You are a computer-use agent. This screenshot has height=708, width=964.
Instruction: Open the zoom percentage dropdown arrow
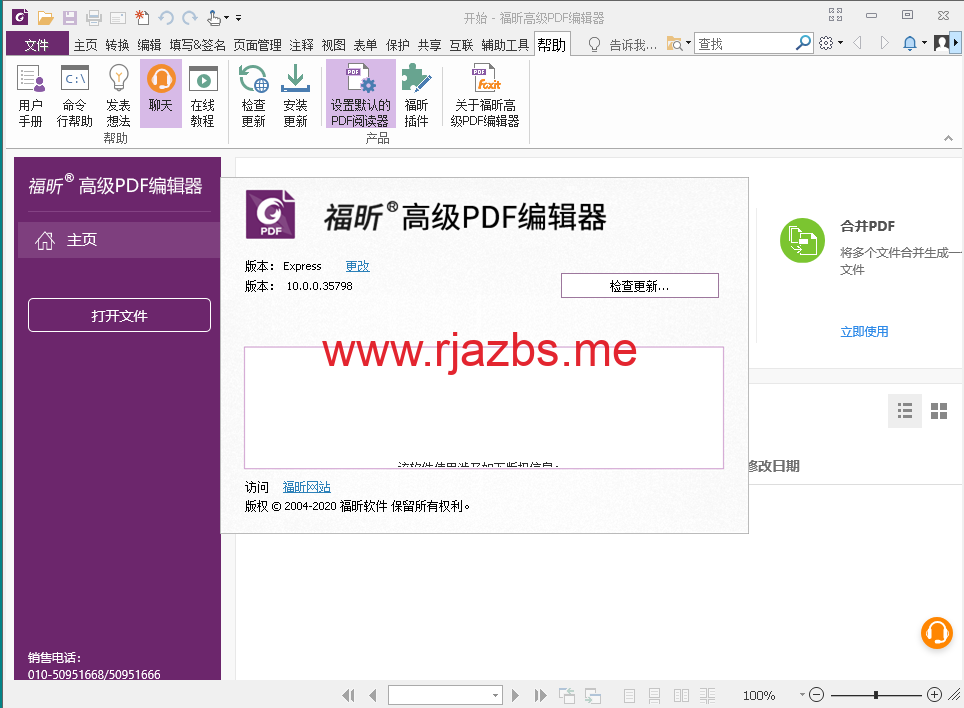coord(802,694)
